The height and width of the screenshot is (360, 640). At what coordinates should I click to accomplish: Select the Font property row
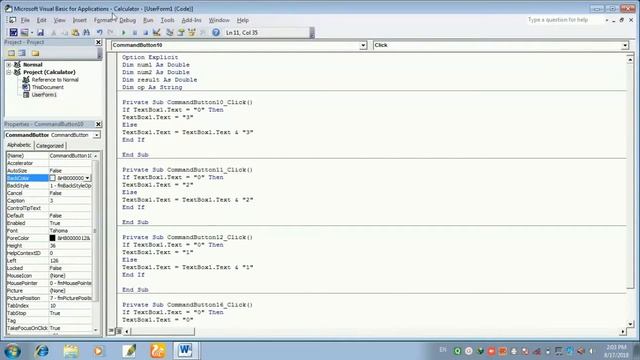(x=49, y=231)
